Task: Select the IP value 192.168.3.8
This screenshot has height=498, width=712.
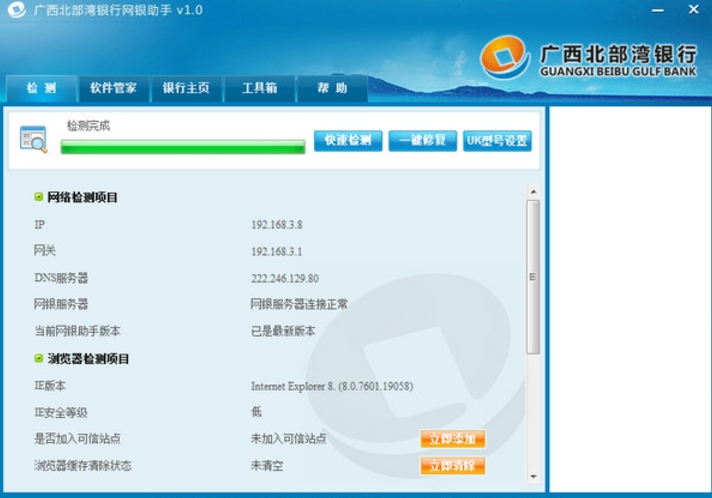Action: click(x=277, y=225)
